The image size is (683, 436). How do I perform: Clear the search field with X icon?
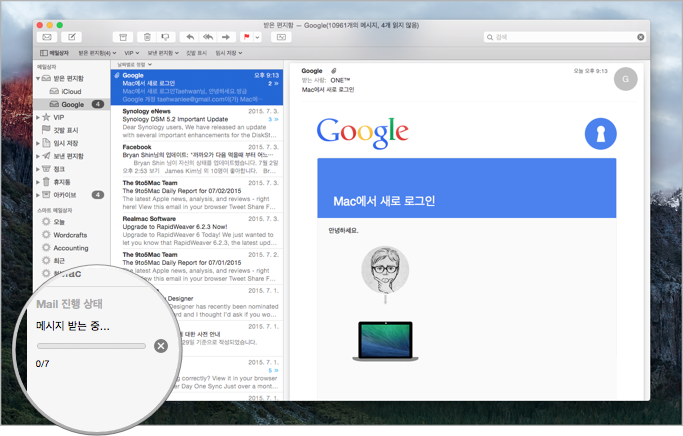(x=641, y=37)
